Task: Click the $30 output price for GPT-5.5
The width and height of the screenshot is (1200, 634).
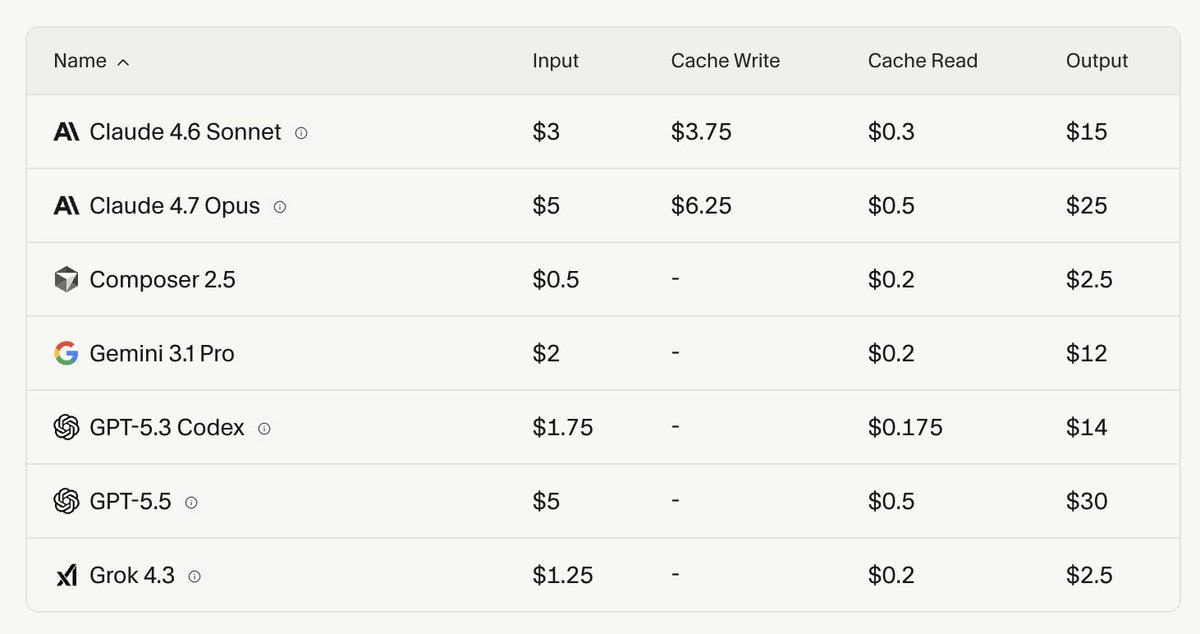Action: pyautogui.click(x=1086, y=502)
